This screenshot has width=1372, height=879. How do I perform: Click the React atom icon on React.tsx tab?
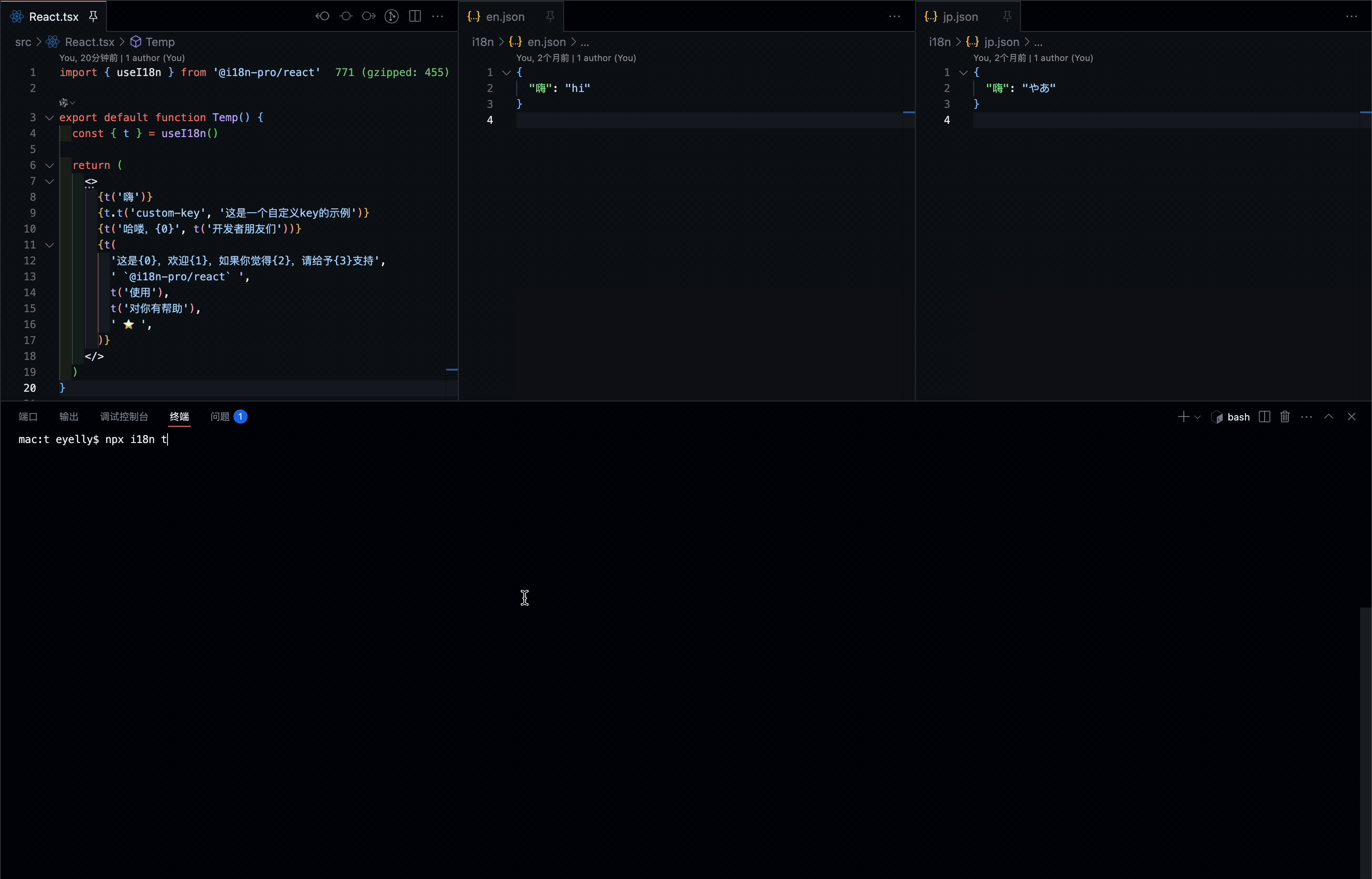(x=17, y=16)
